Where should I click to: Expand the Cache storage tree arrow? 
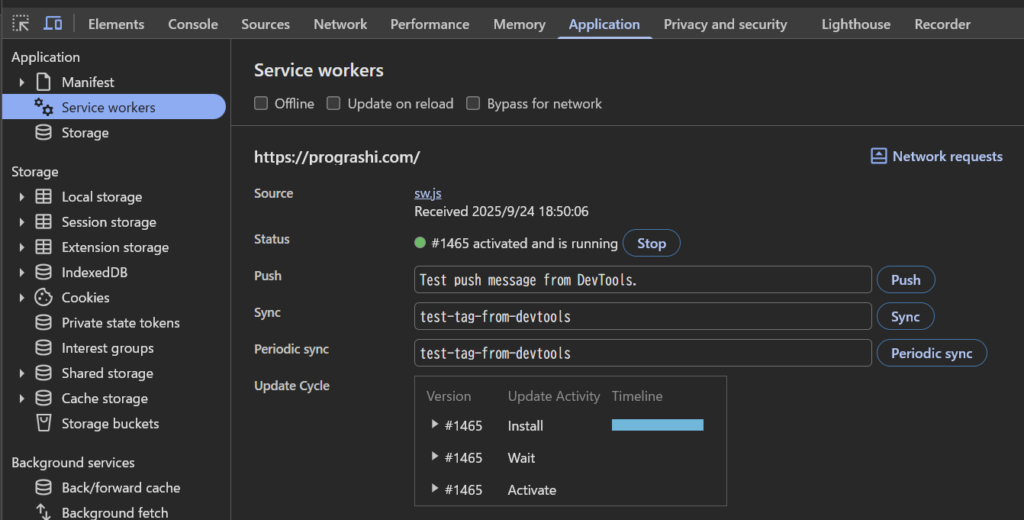21,398
